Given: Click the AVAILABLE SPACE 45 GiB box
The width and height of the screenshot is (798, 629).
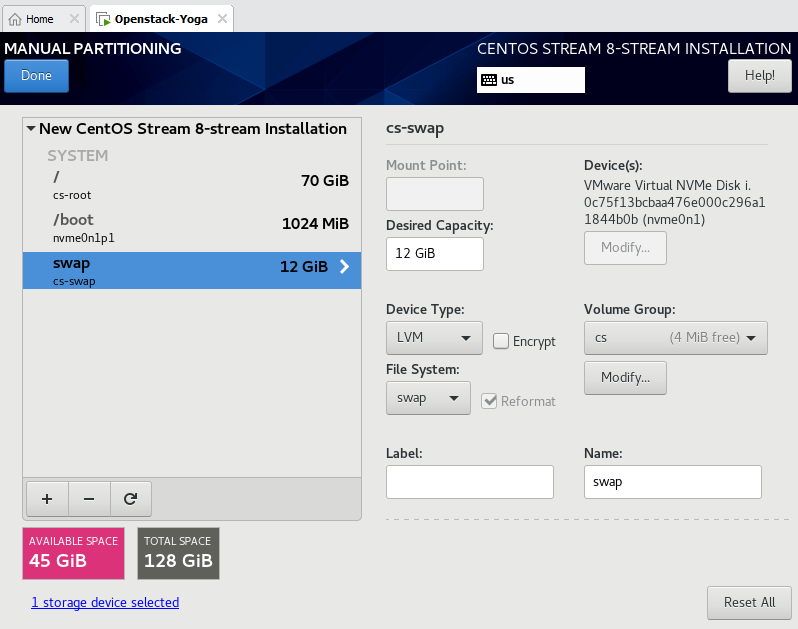Looking at the screenshot, I should [x=73, y=553].
